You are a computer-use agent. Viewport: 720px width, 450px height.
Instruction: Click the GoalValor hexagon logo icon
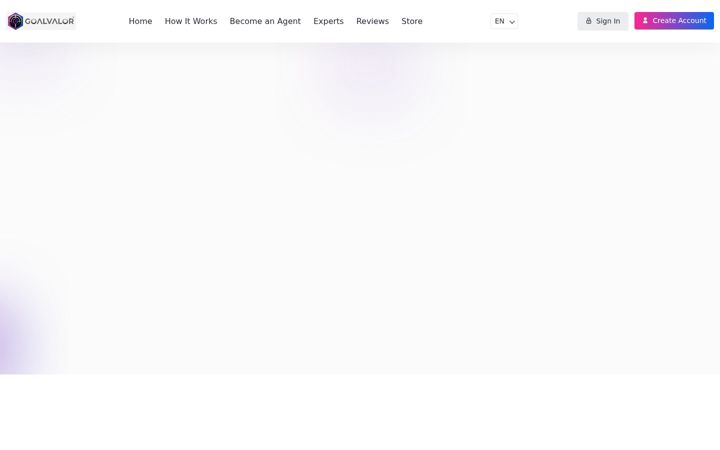(x=16, y=21)
